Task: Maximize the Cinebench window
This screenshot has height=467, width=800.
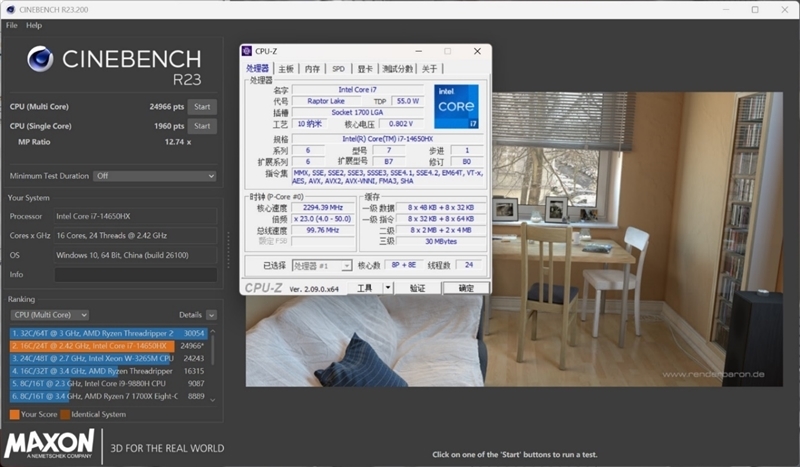Action: pos(755,10)
